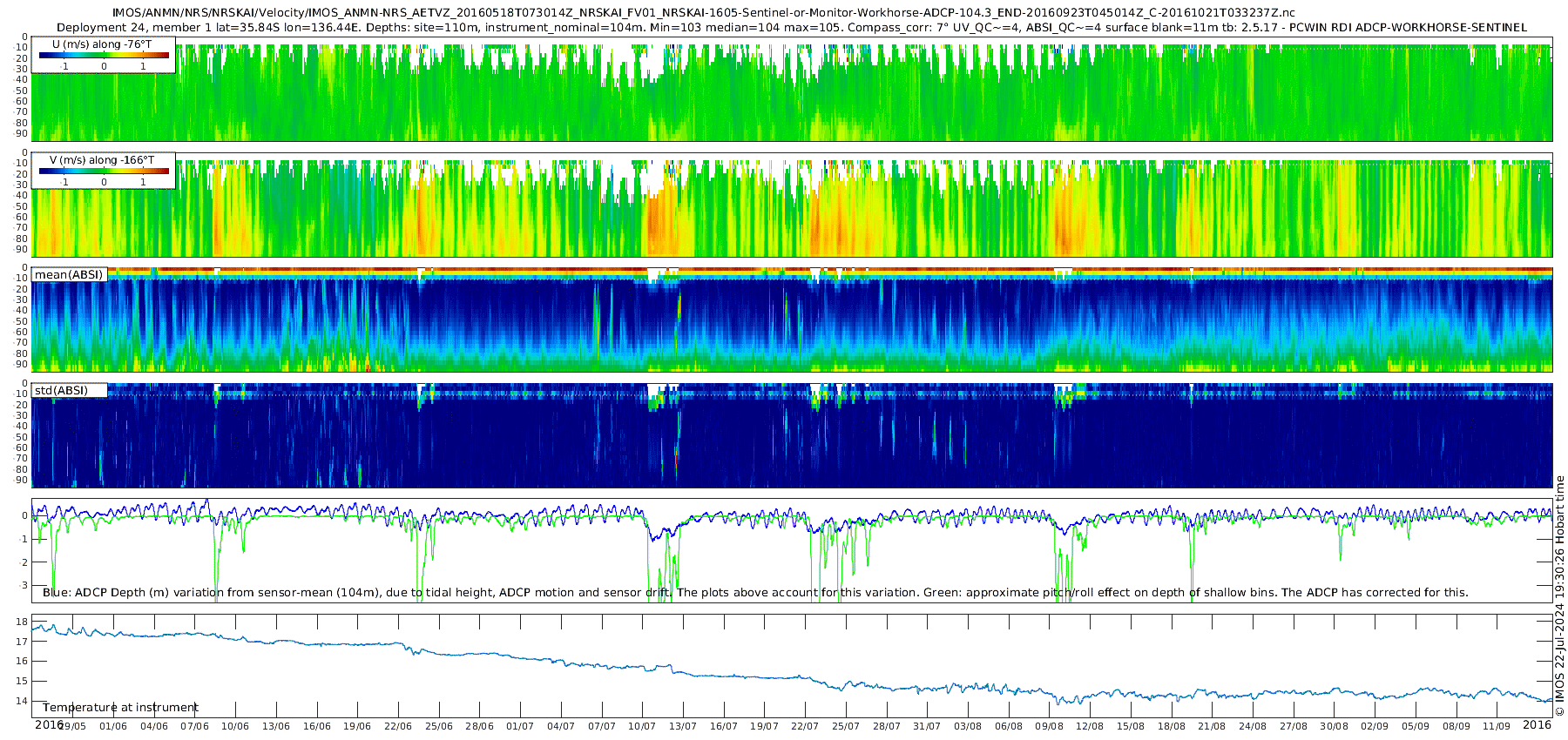
Task: Click the 'Deployment 24, member 1' subtitle line
Action: [x=792, y=27]
